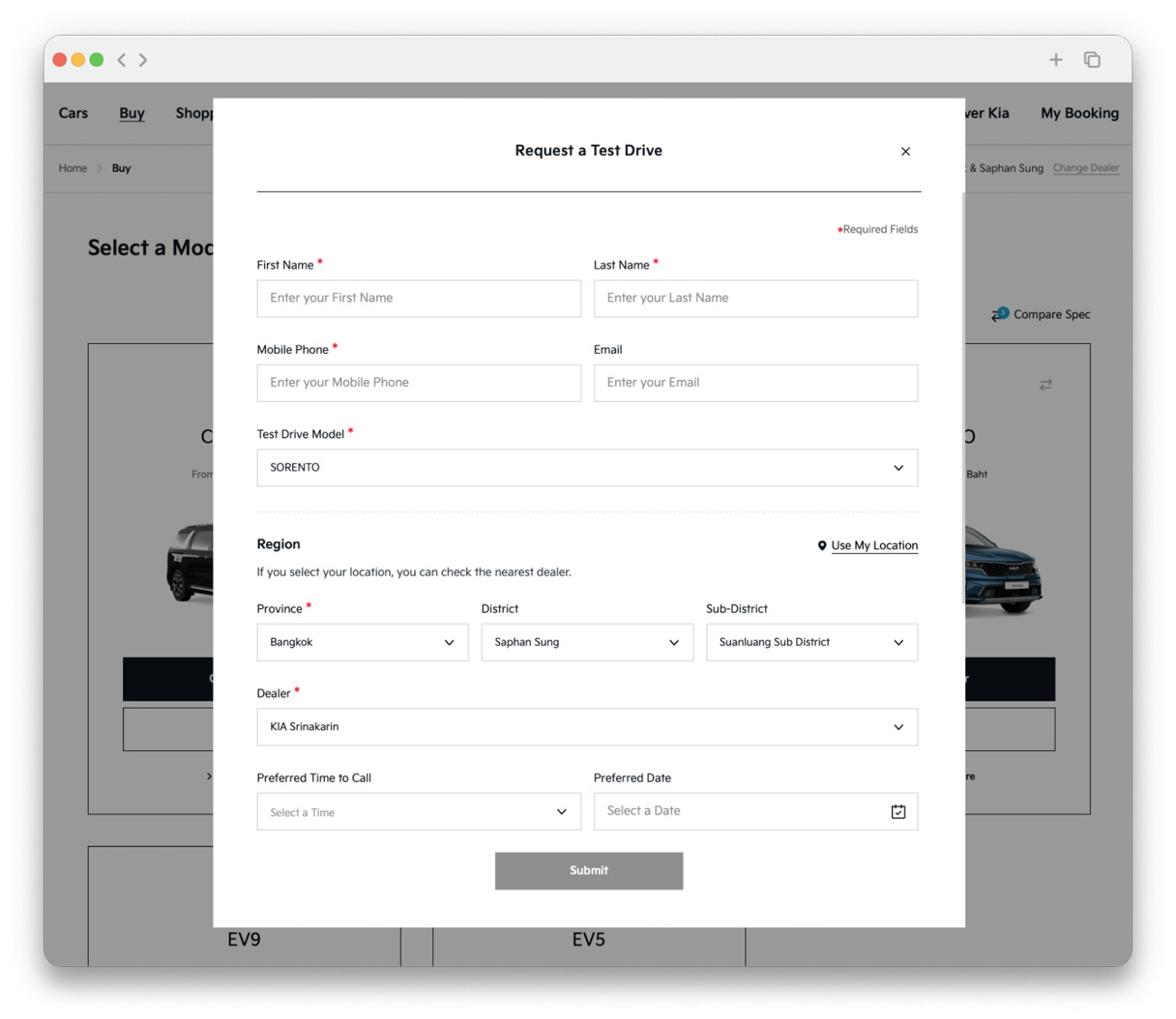Click the browser forward arrow
This screenshot has height=1019, width=1176.
click(x=143, y=60)
